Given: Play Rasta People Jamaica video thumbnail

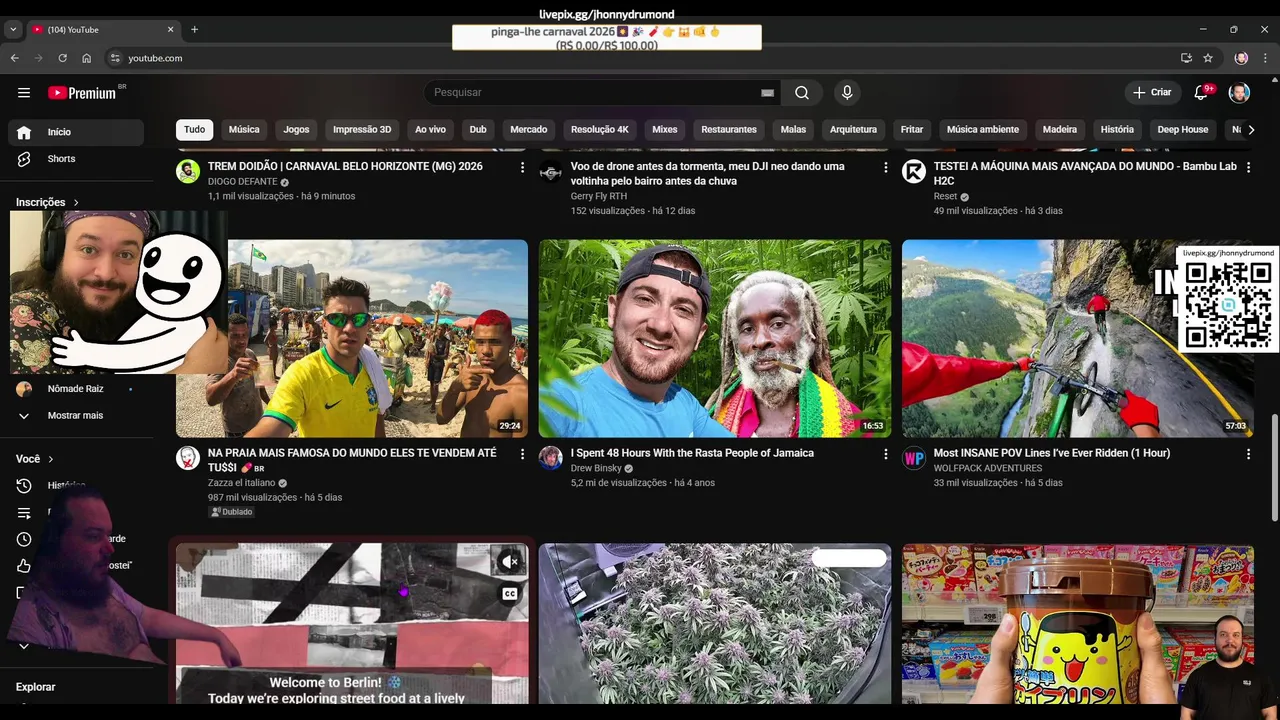Looking at the screenshot, I should (x=715, y=338).
